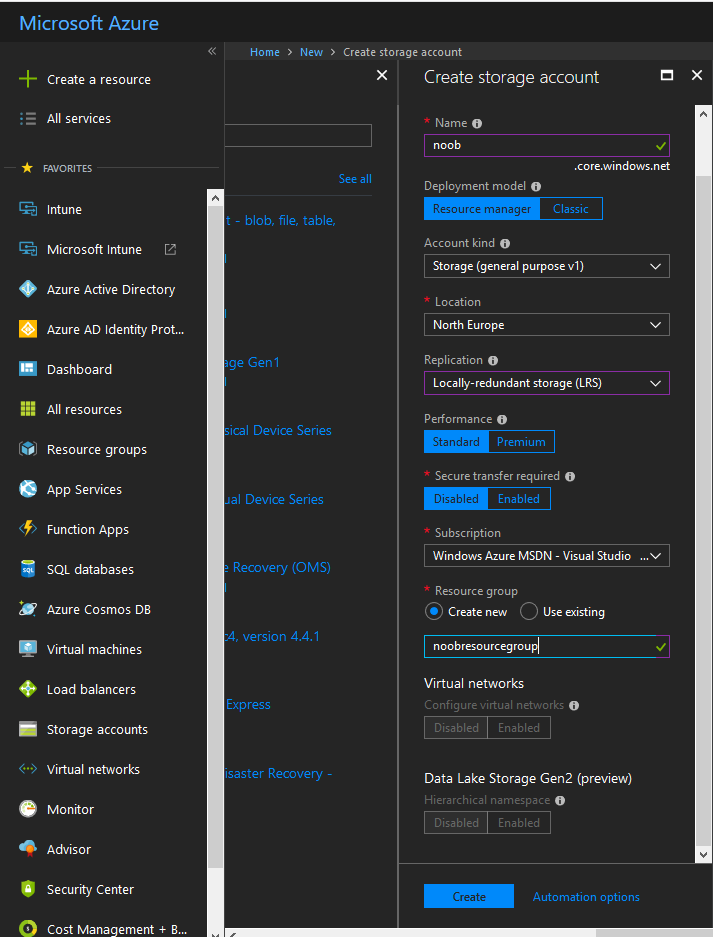Collapse the sidebar with double chevron
Screen dimensions: 713x937
212,51
